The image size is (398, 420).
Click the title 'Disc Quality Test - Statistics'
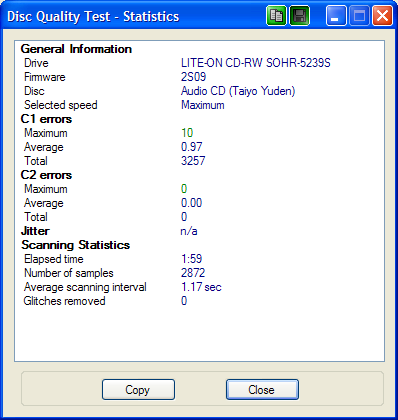(x=93, y=16)
